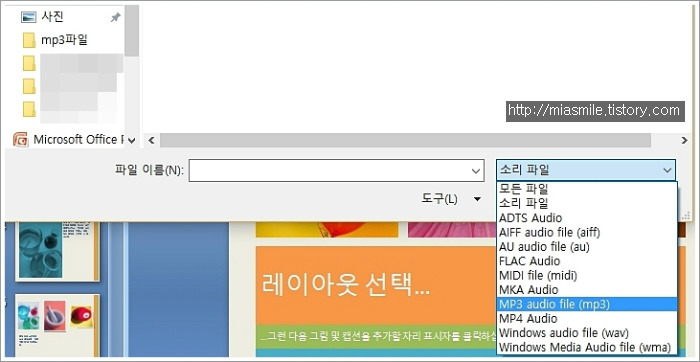Select MKA Audio file type

pos(587,290)
